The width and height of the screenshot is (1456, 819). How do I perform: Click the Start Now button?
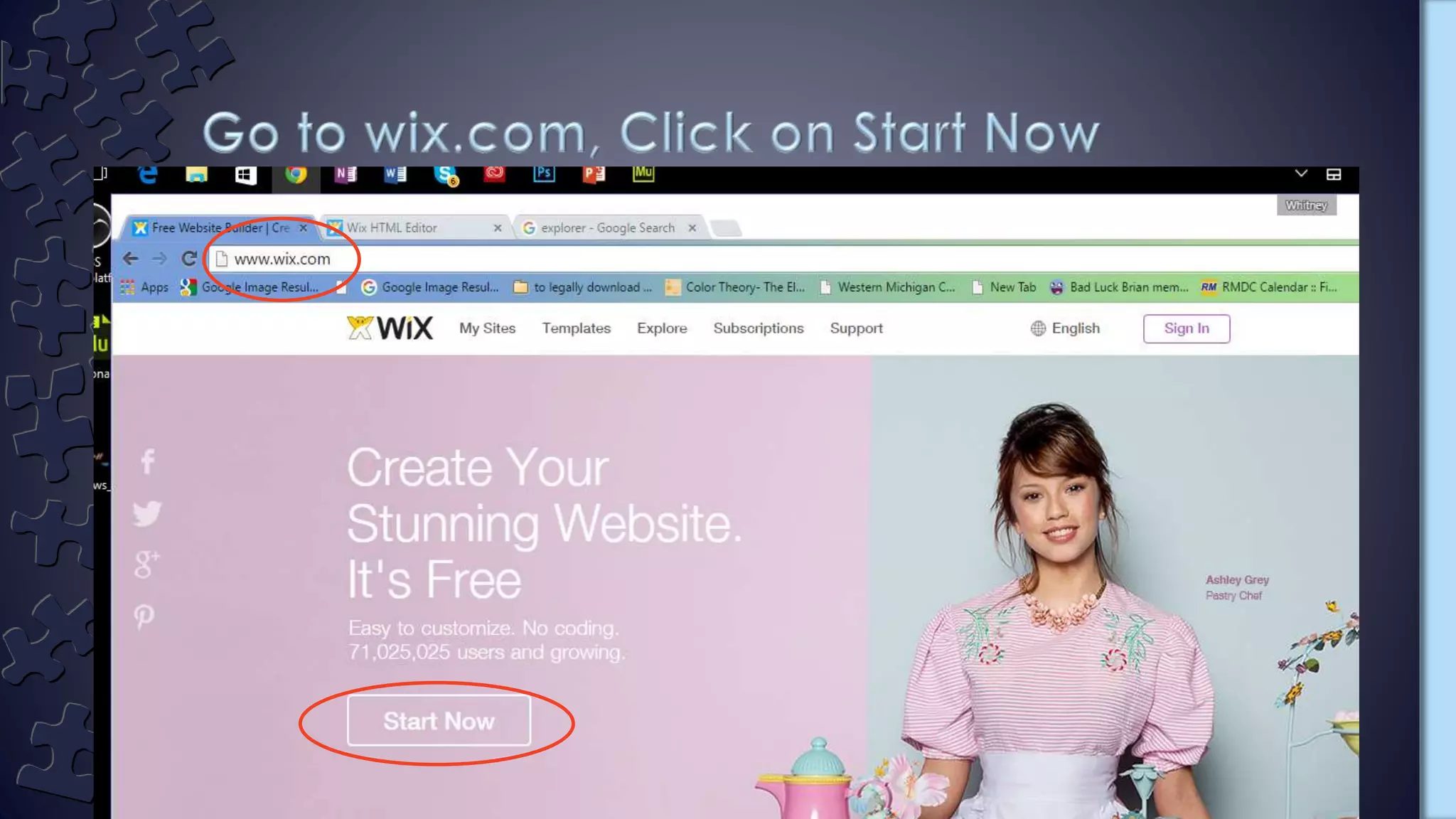coord(439,721)
